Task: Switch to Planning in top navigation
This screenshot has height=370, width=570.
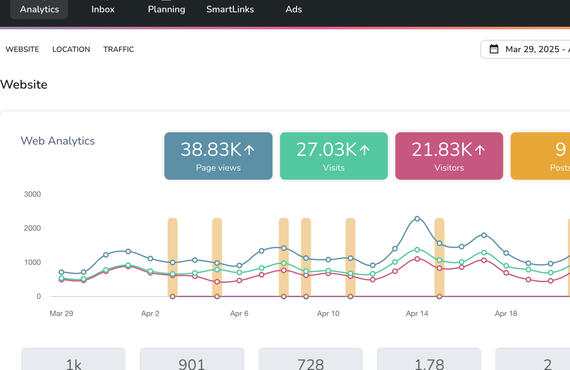Action: tap(166, 9)
